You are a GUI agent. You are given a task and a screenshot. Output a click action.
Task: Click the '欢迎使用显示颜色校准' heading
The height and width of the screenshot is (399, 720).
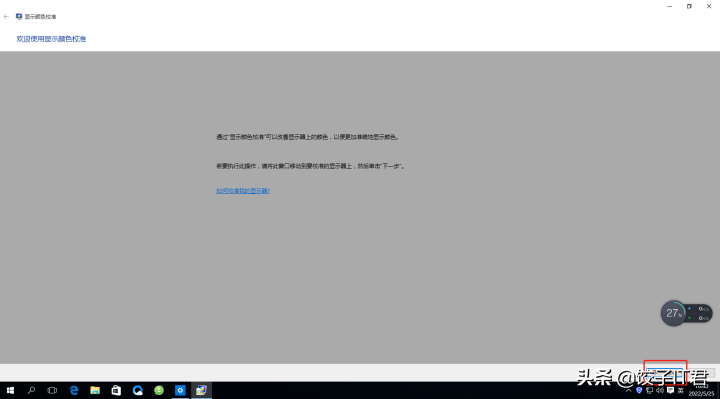pyautogui.click(x=51, y=39)
